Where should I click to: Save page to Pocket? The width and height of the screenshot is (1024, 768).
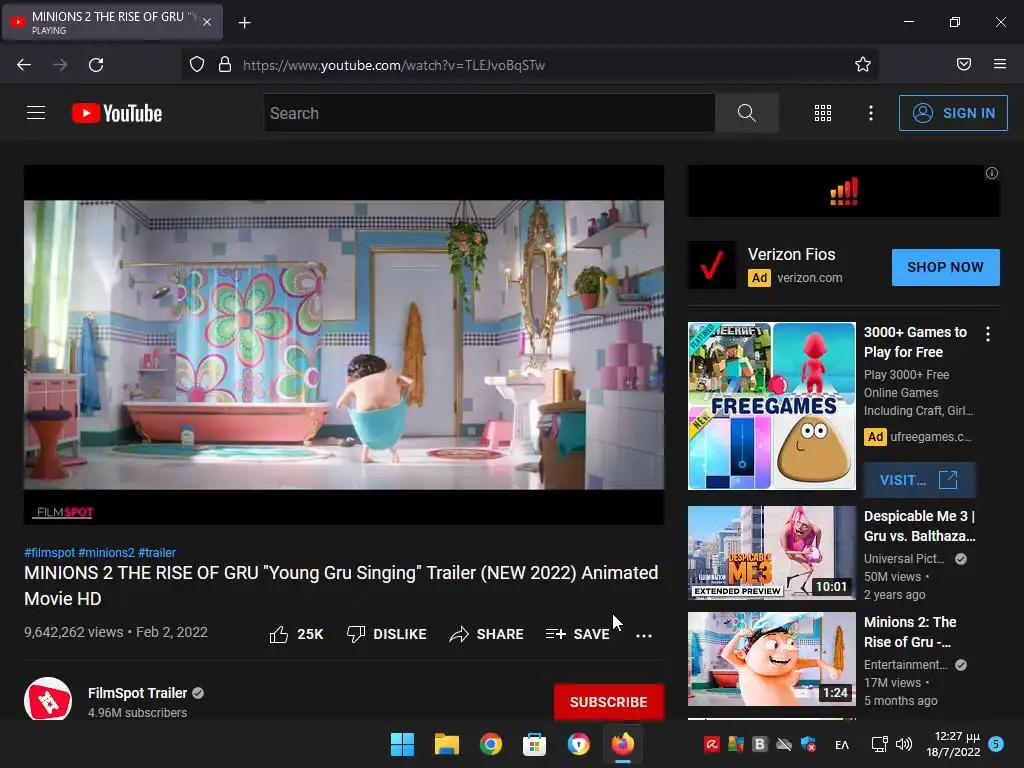pyautogui.click(x=964, y=64)
